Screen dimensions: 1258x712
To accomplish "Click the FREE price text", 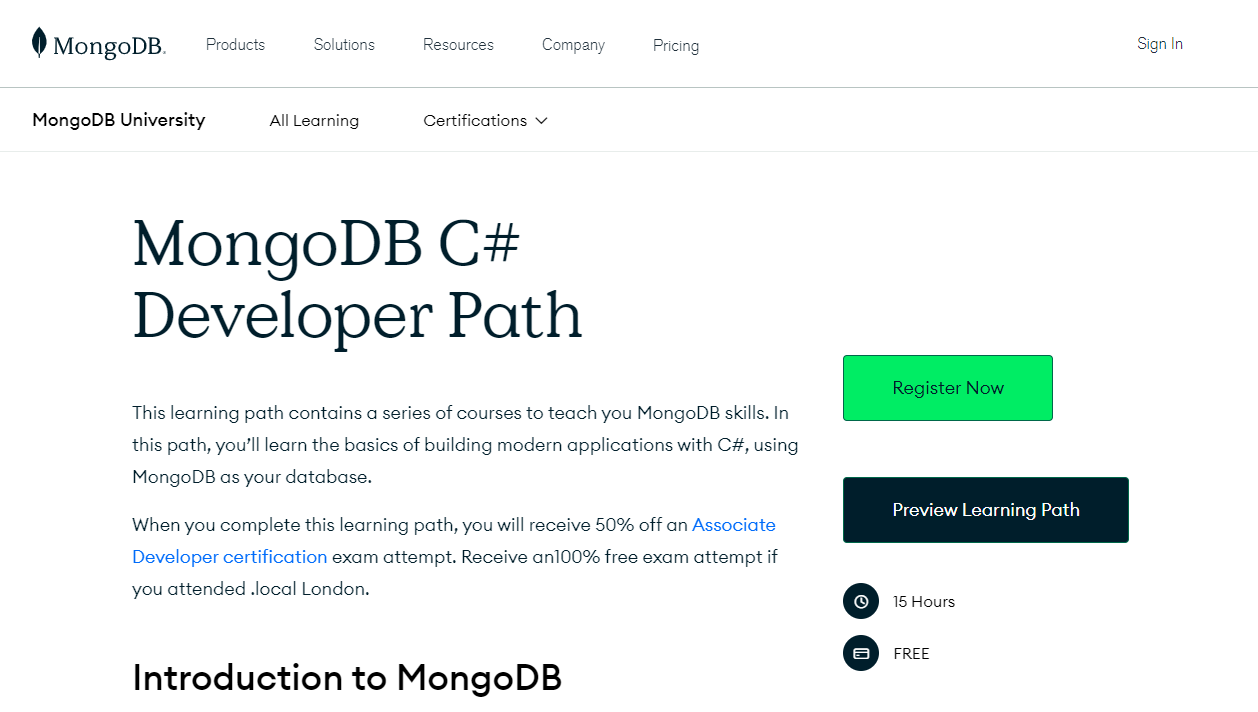I will 911,653.
